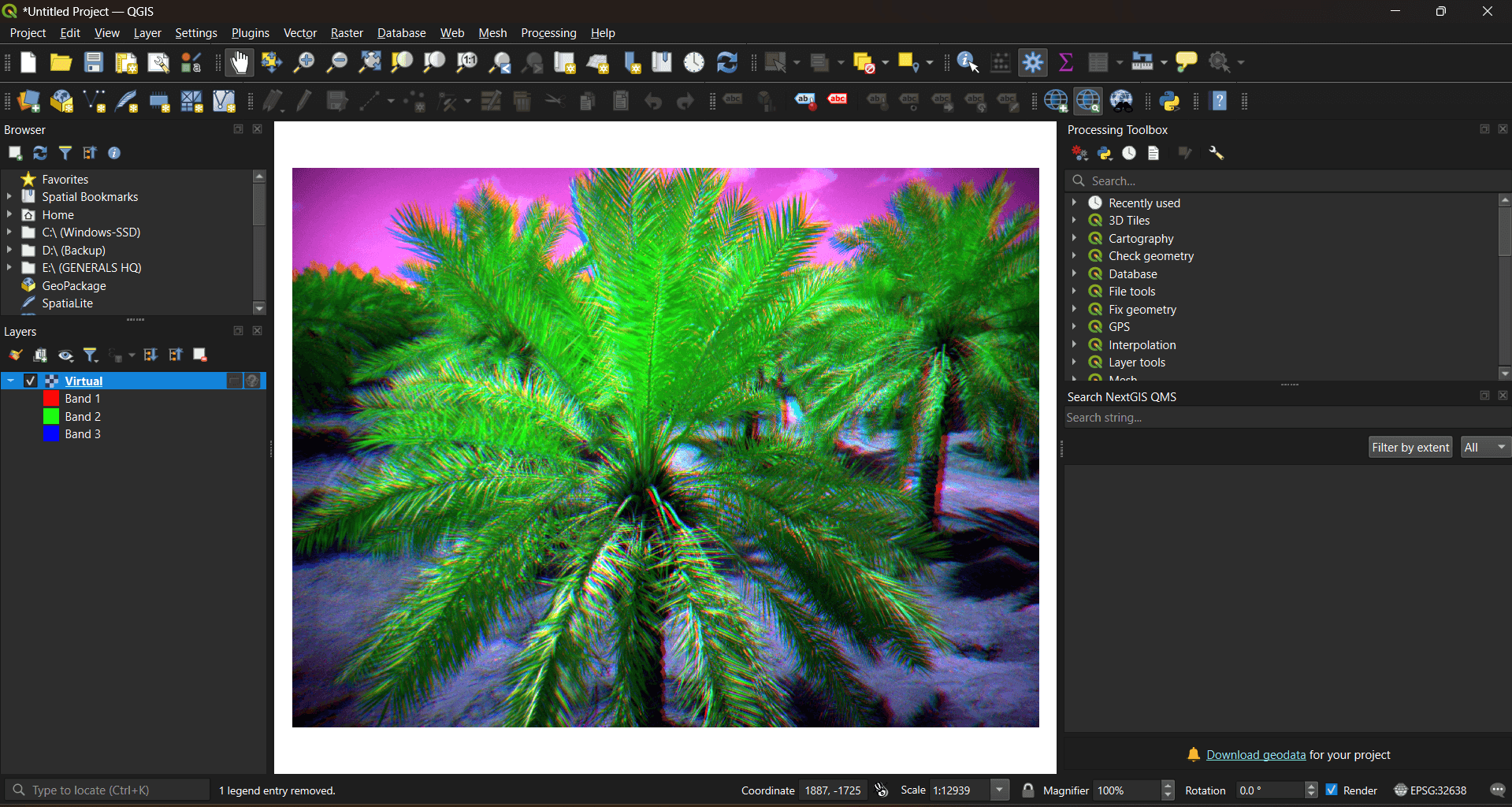The height and width of the screenshot is (807, 1512).
Task: Open the Processing menu
Action: [x=548, y=33]
